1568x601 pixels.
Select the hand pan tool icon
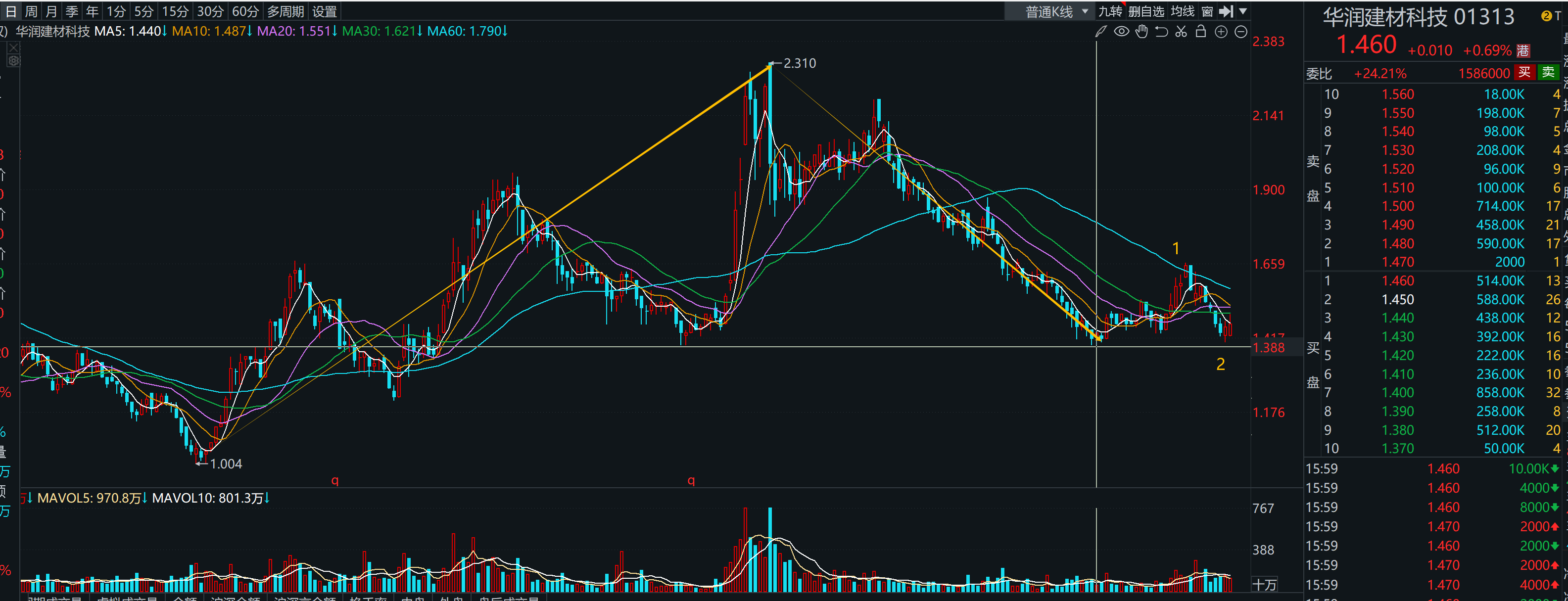[x=1141, y=32]
